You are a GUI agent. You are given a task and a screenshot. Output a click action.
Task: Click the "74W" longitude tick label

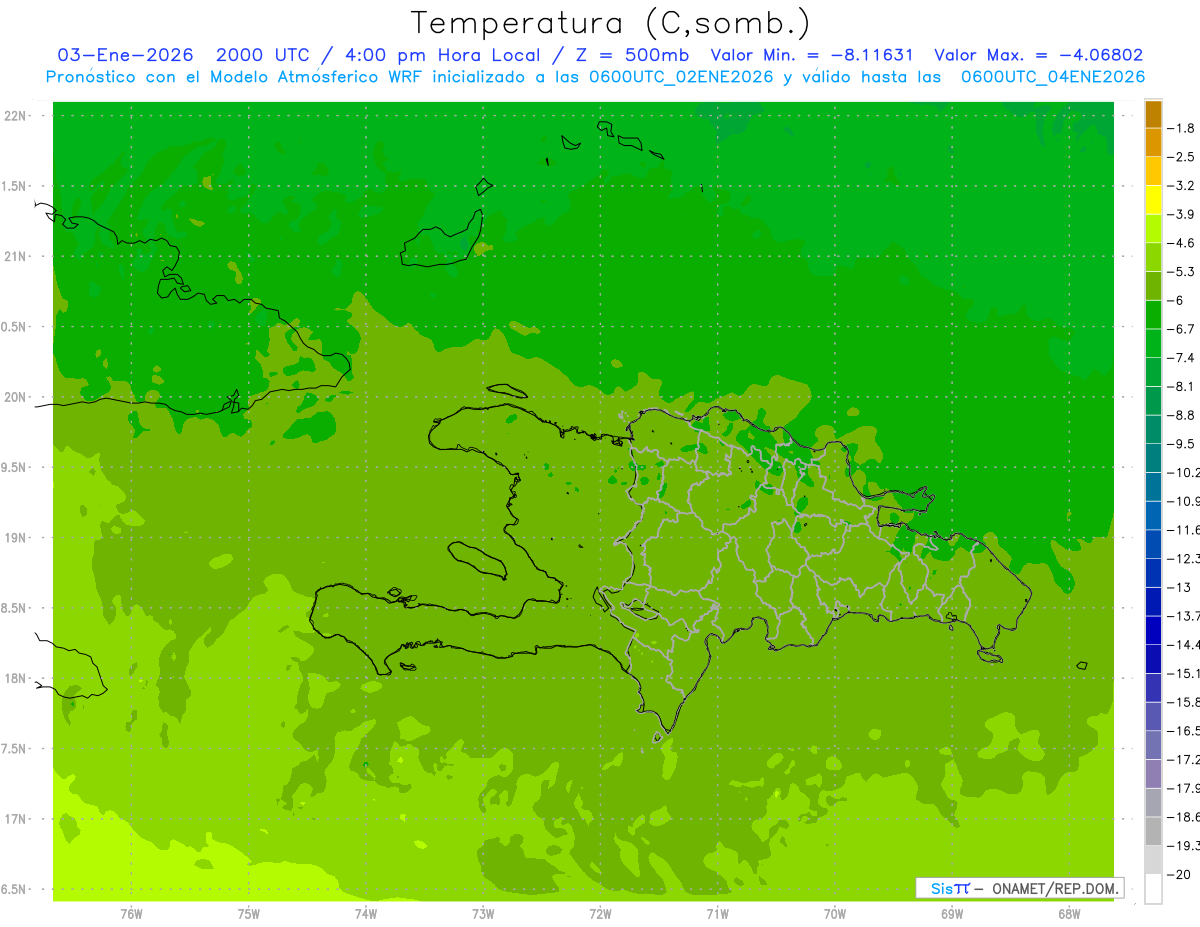[366, 914]
